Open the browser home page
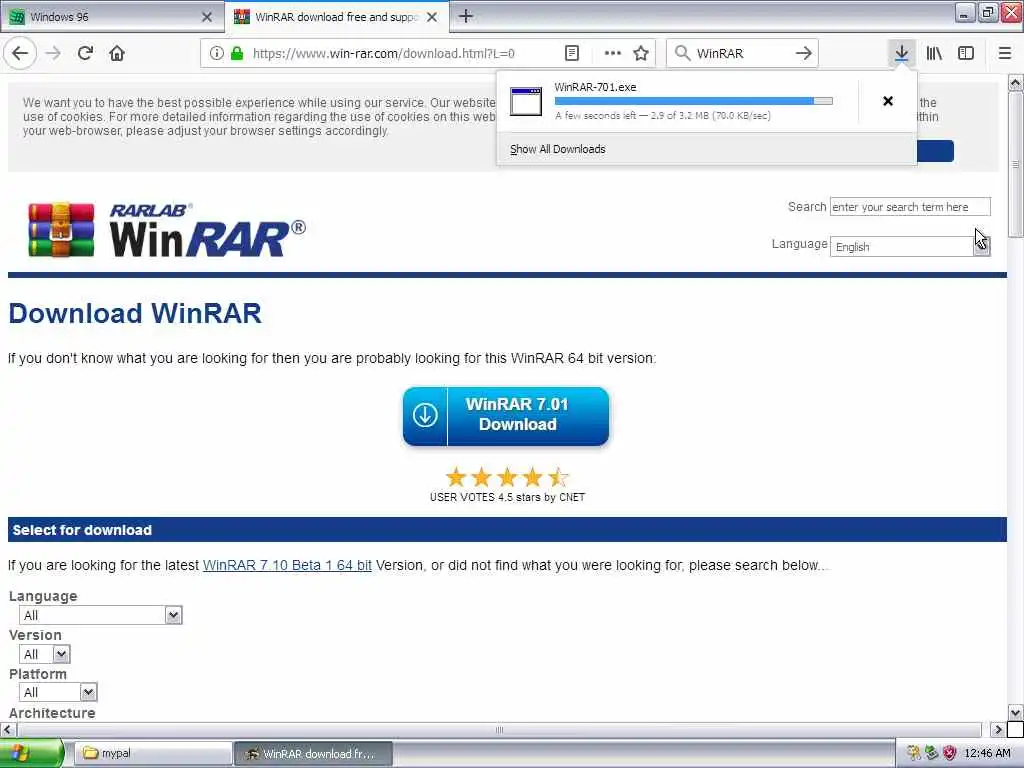The width and height of the screenshot is (1024, 768). [x=117, y=53]
